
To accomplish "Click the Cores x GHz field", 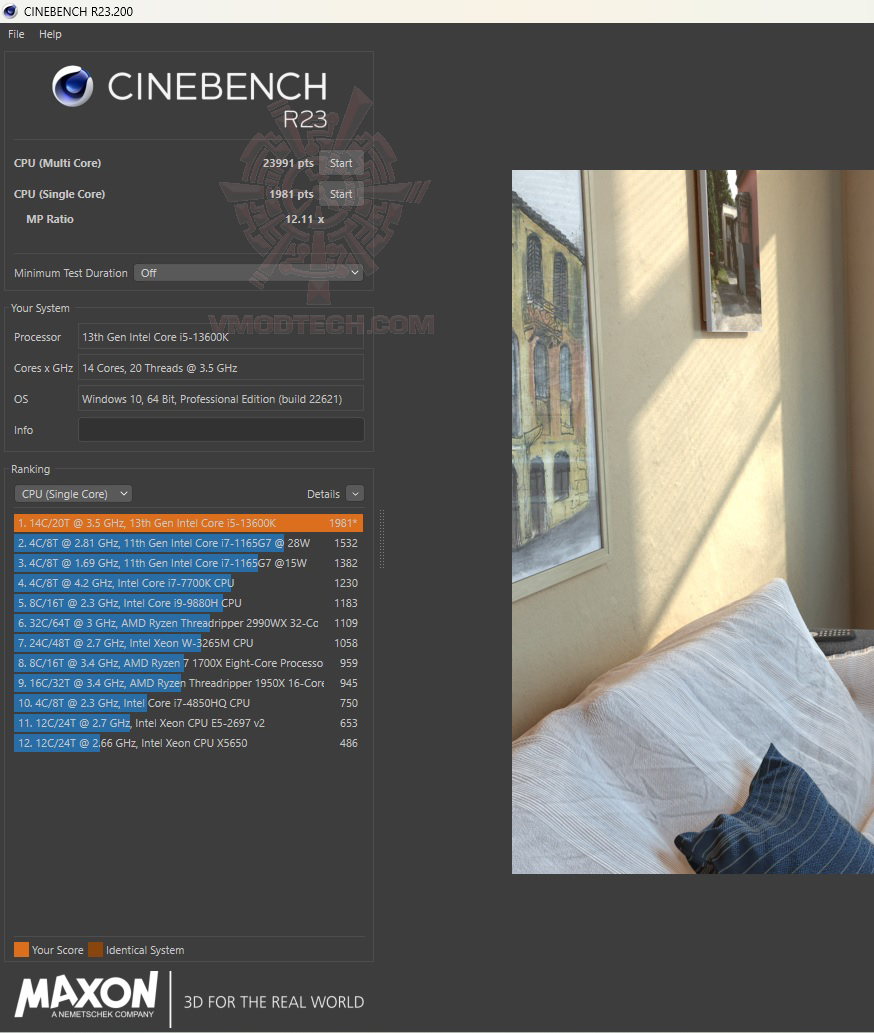I will (x=221, y=368).
